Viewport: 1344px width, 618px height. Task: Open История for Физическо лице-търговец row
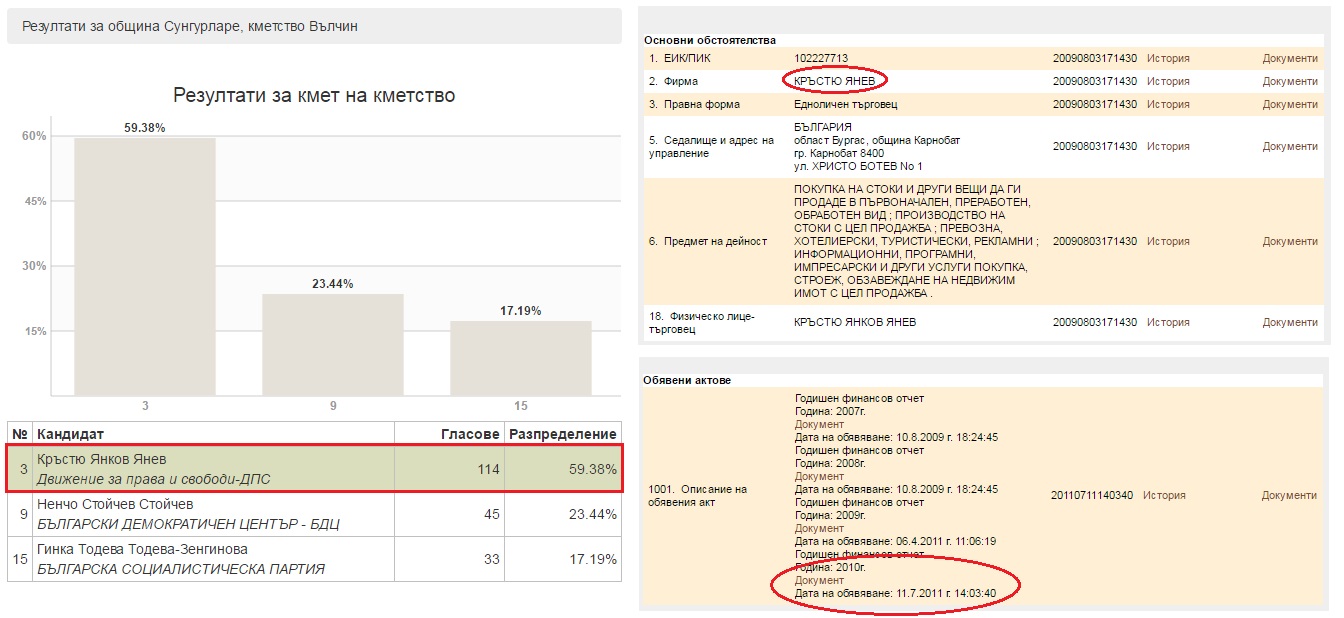(1168, 323)
